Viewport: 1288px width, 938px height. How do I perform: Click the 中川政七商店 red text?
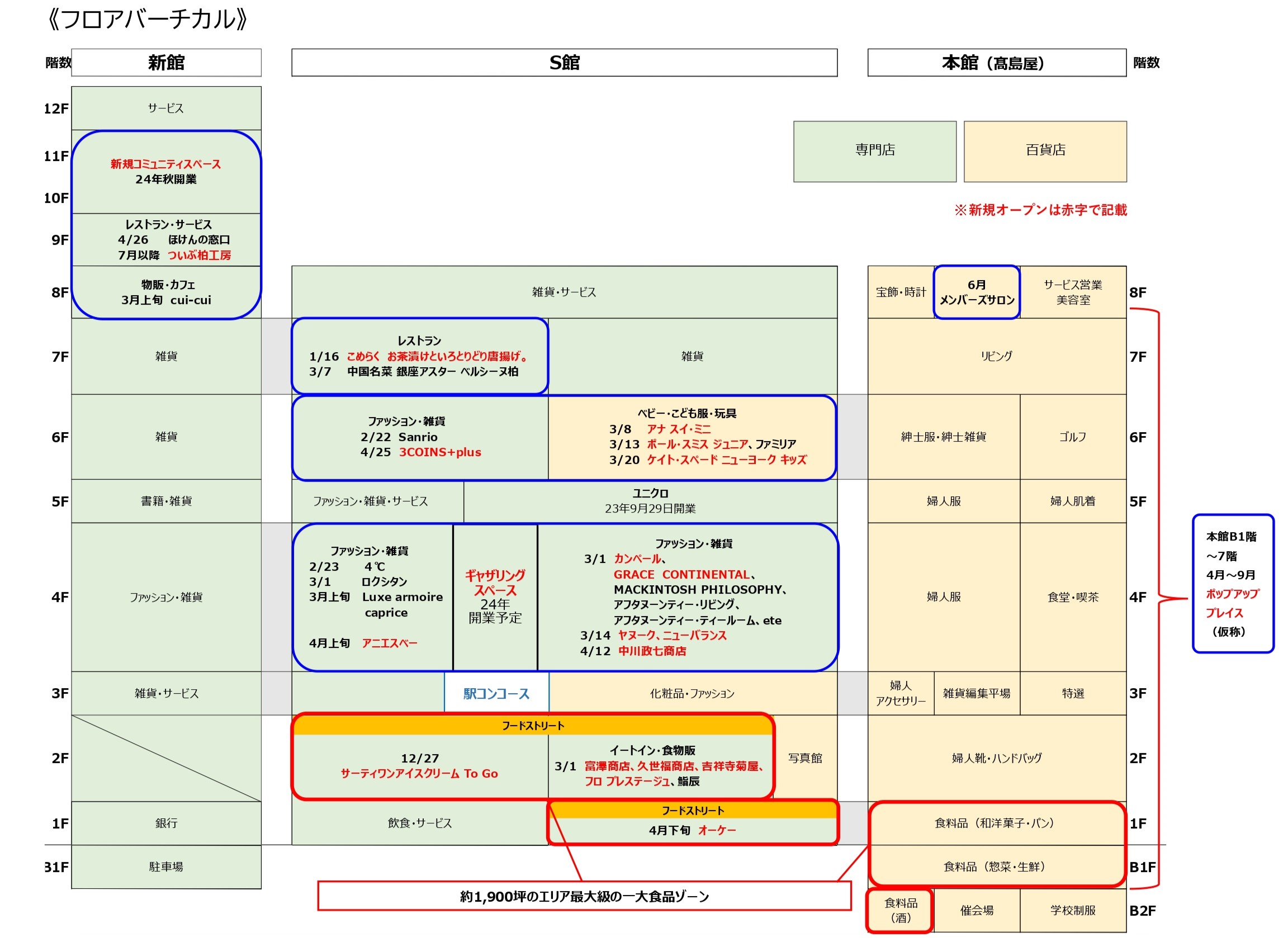653,651
